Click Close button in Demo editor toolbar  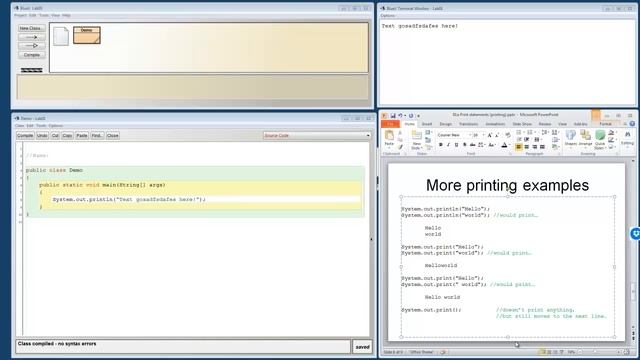point(113,136)
